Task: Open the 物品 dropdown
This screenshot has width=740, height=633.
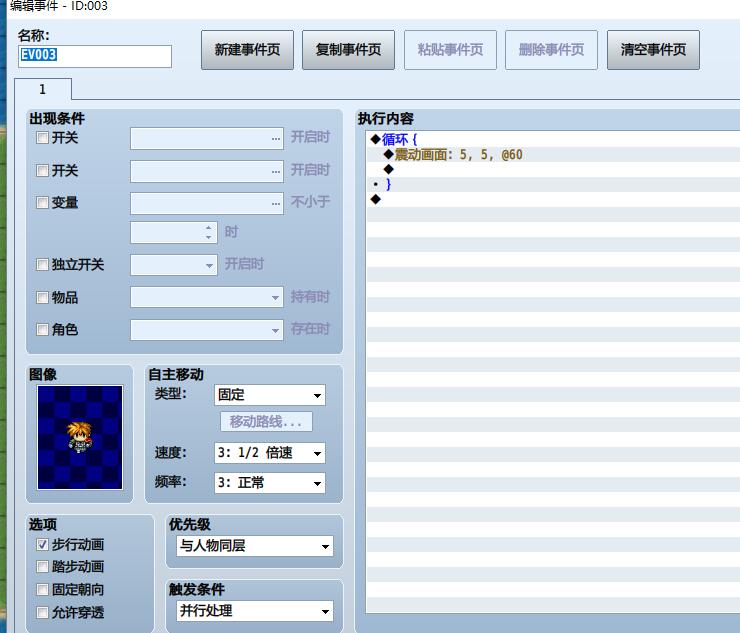Action: pos(207,297)
